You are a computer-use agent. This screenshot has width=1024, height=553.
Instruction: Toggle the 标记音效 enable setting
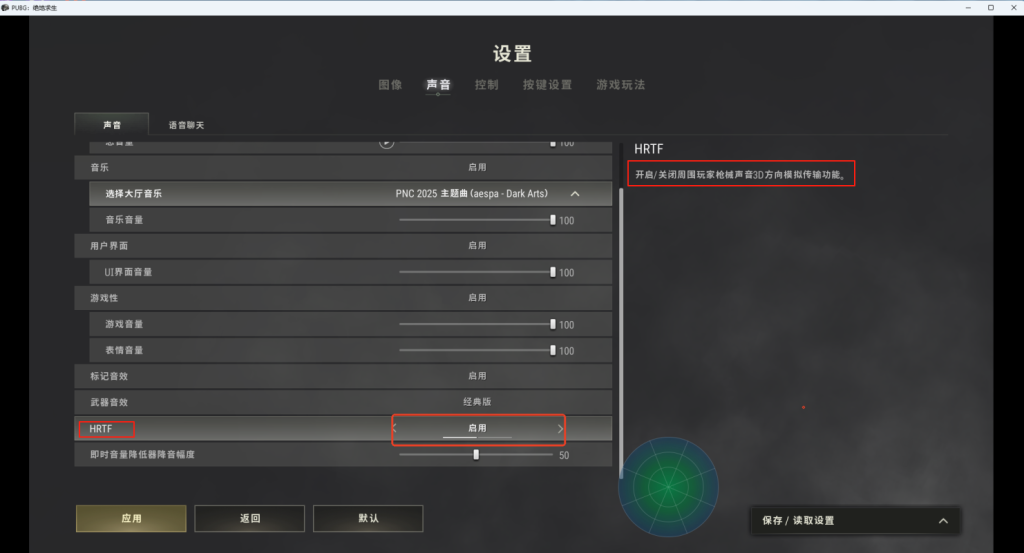click(477, 376)
